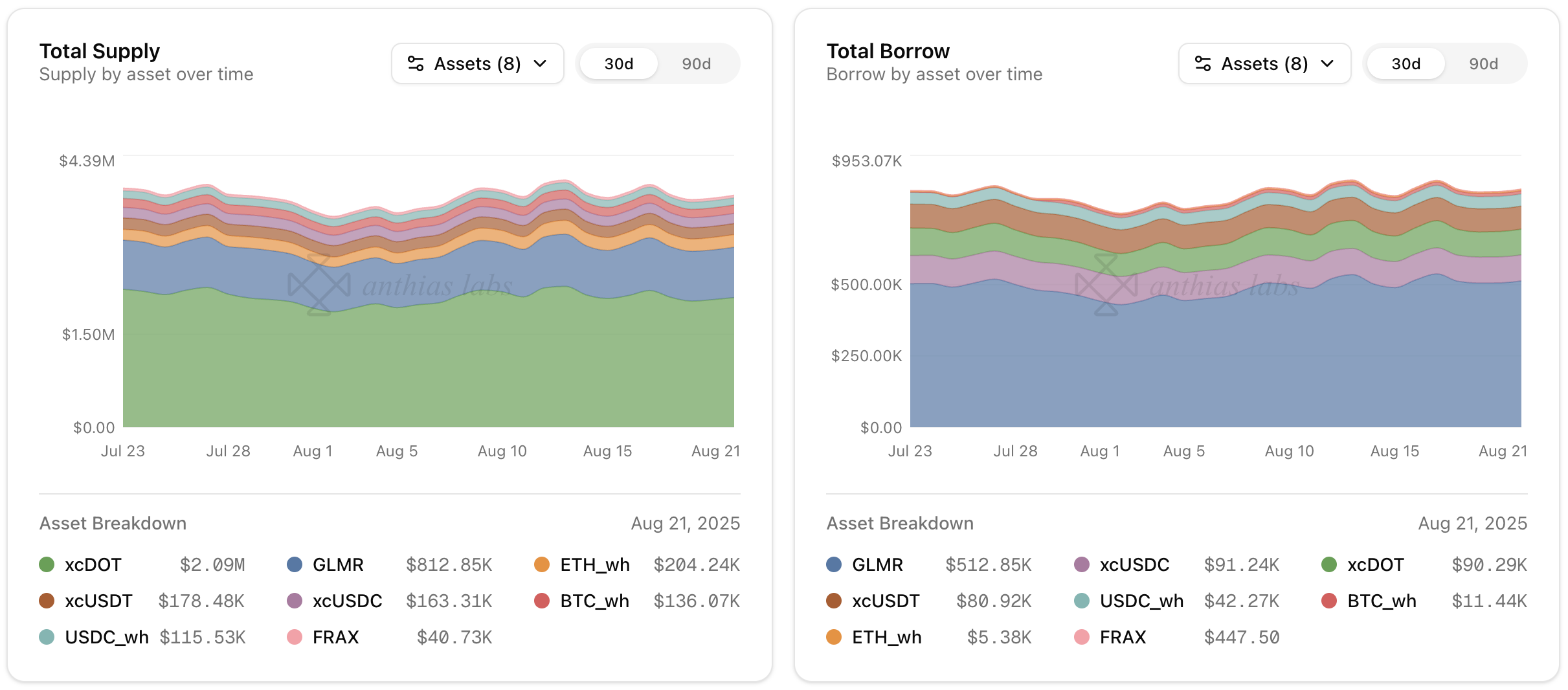Click the USDC_wh legend label in Supply breakdown
This screenshot has width=1568, height=690.
[x=107, y=637]
